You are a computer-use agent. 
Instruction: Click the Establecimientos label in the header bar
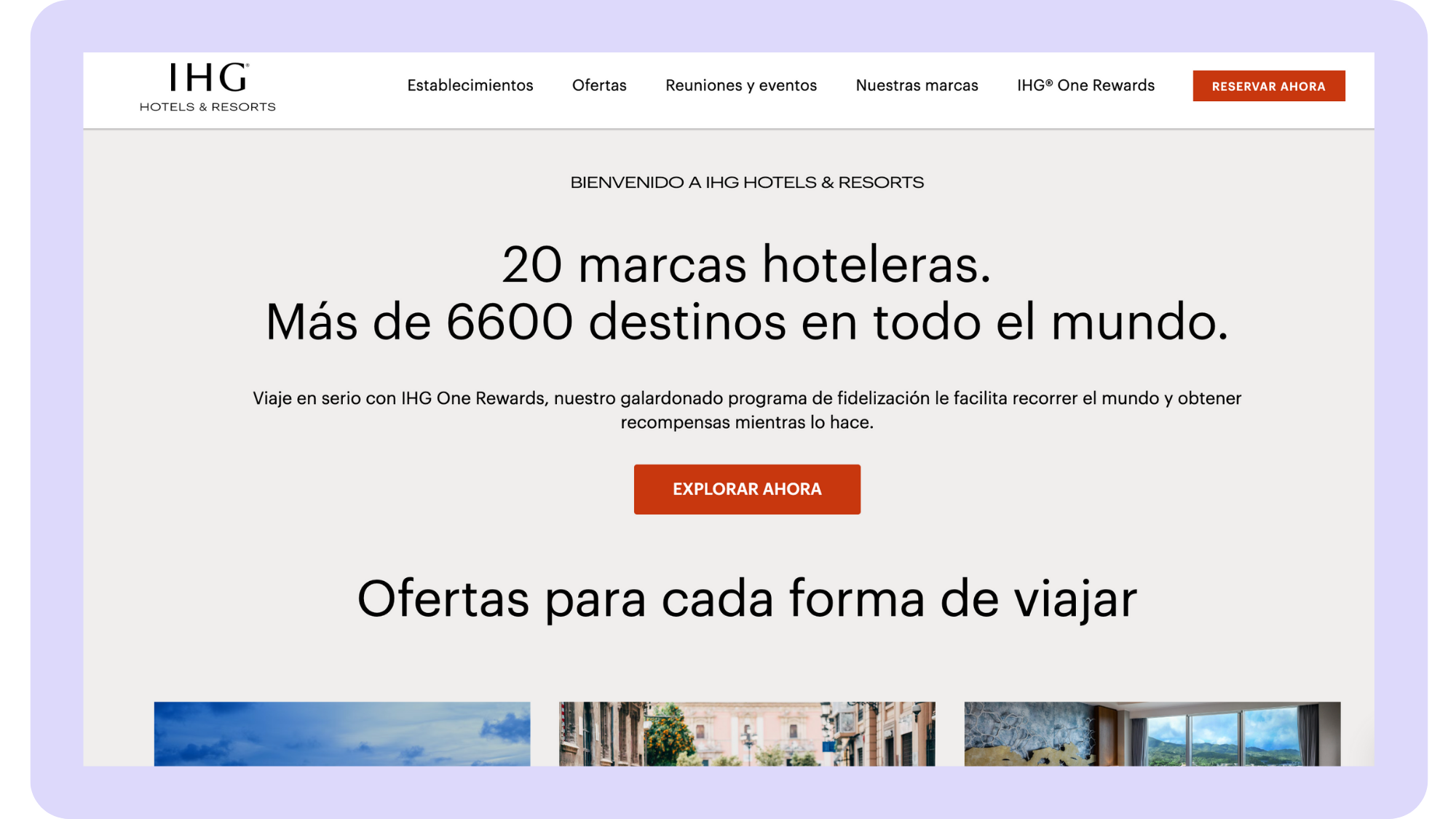[470, 85]
